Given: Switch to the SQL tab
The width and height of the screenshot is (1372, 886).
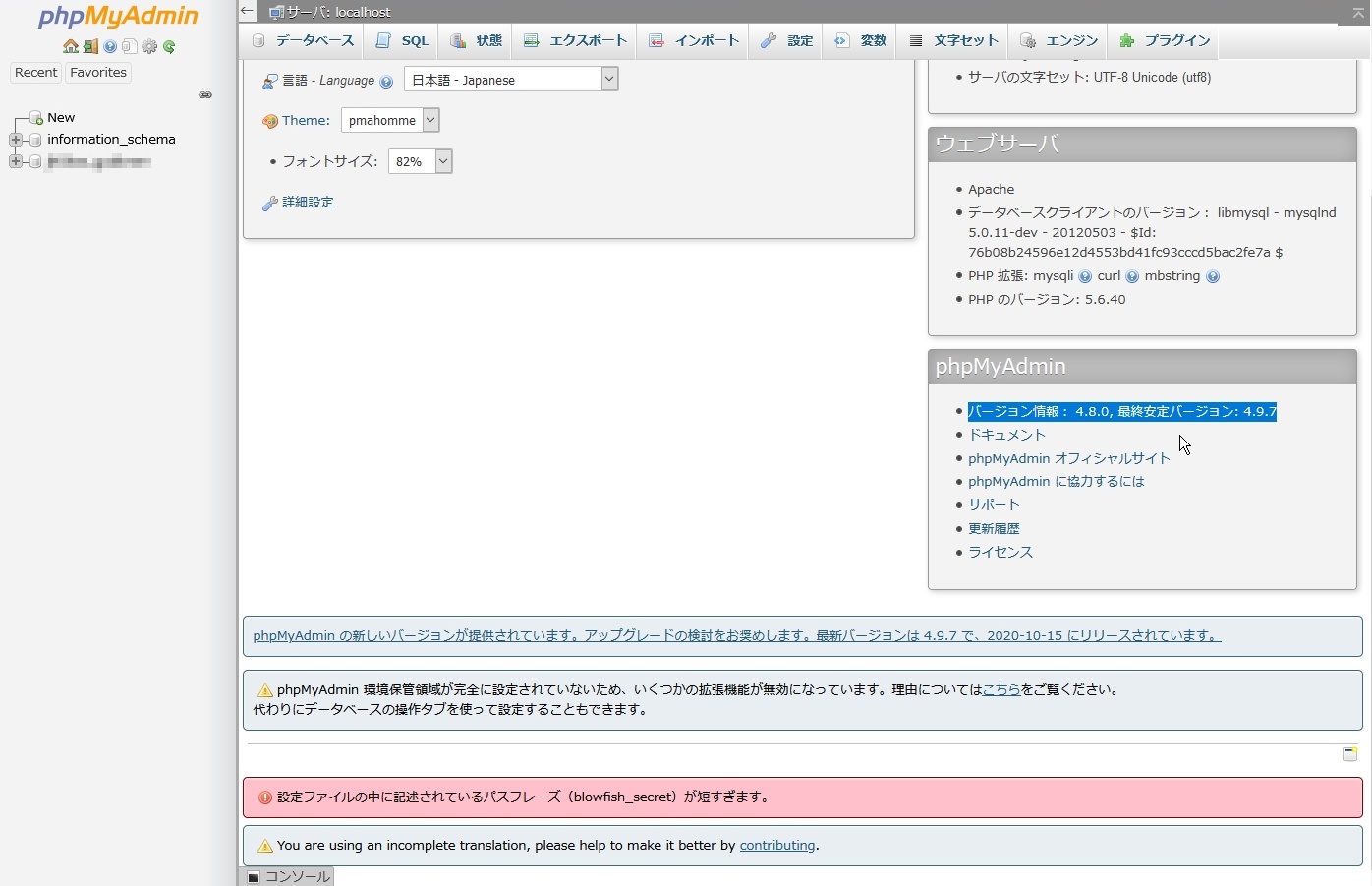Looking at the screenshot, I should coord(403,41).
